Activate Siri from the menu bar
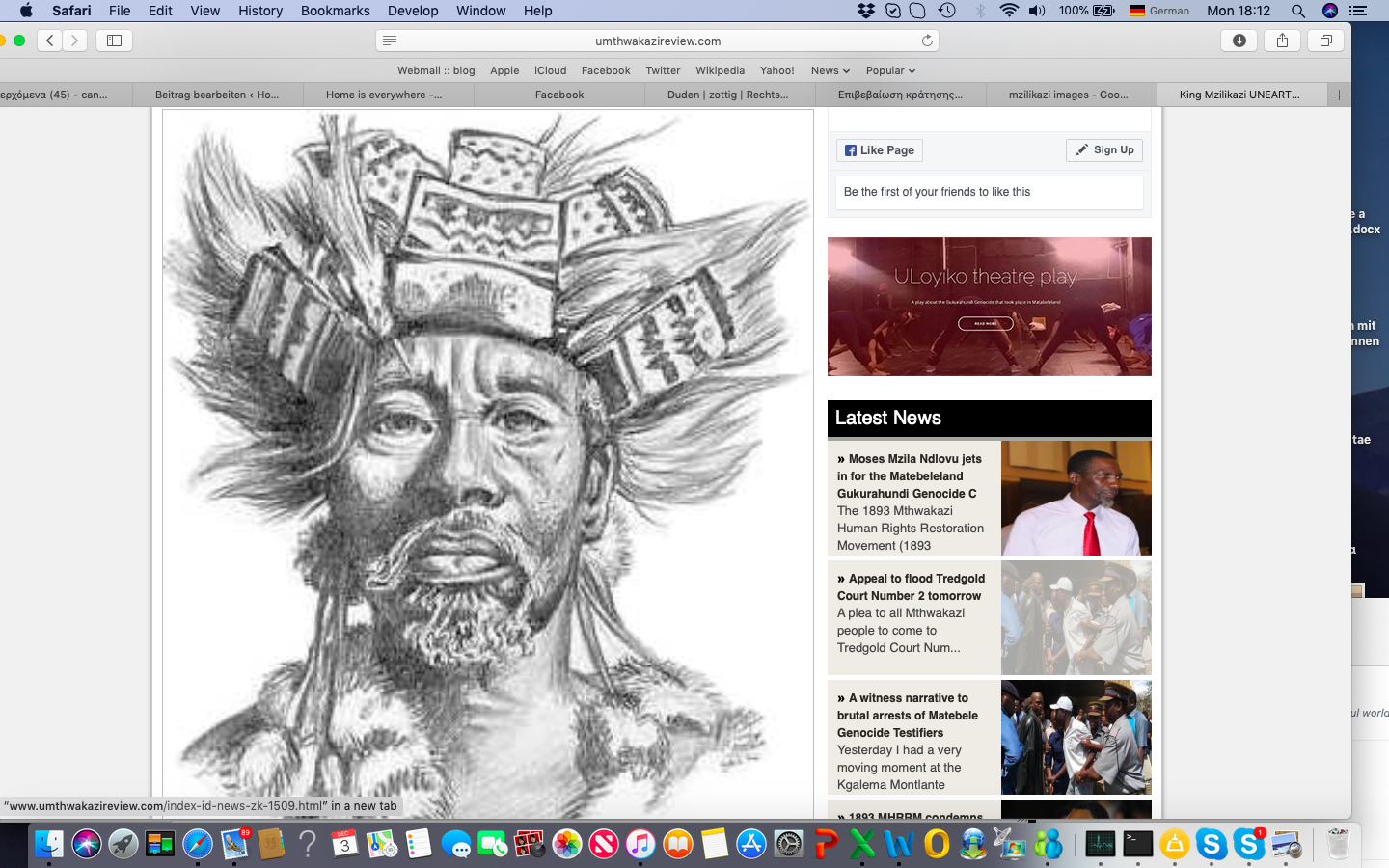The height and width of the screenshot is (868, 1389). coord(1330,11)
